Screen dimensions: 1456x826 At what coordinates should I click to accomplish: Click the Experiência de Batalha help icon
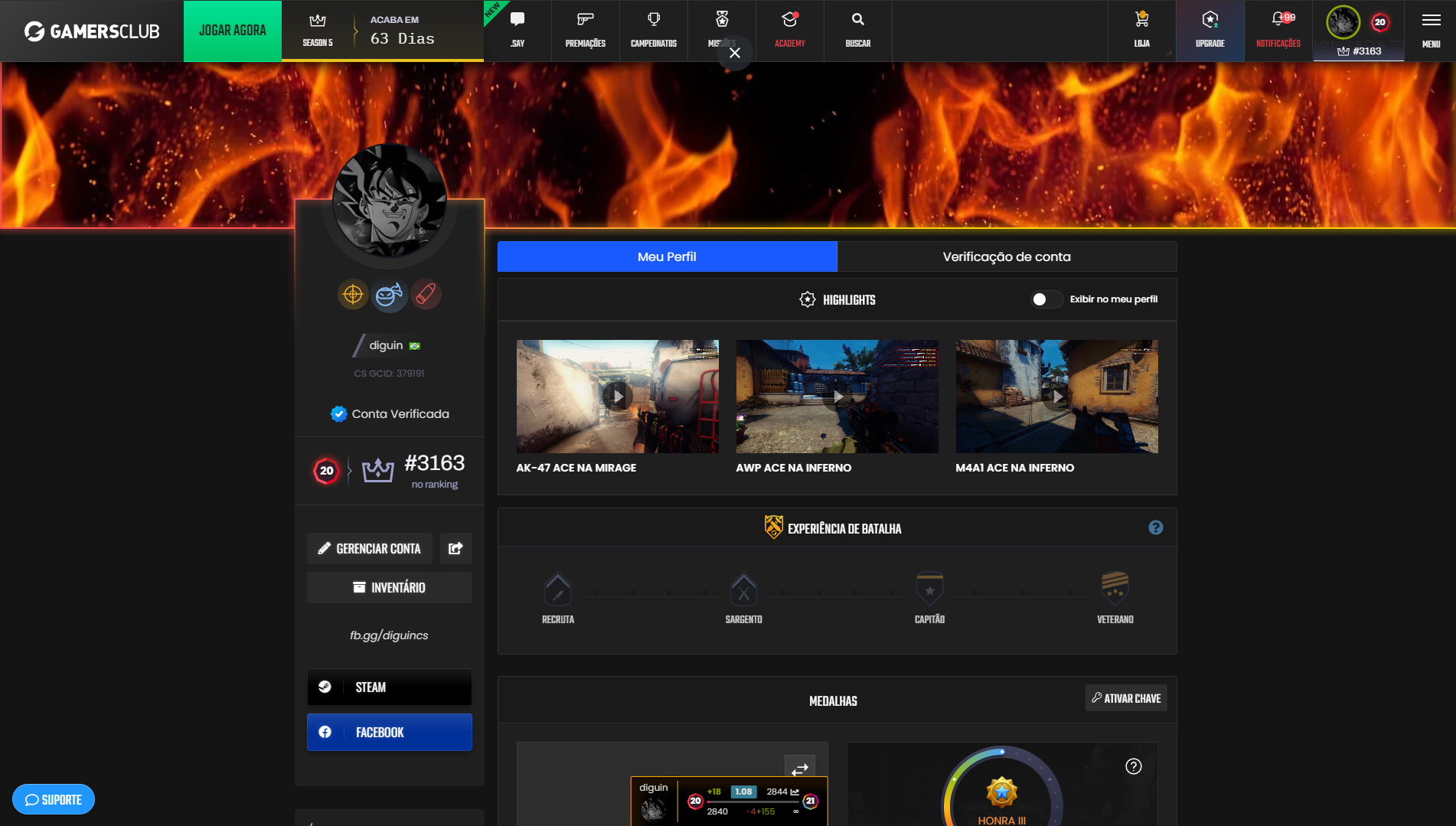click(x=1156, y=527)
